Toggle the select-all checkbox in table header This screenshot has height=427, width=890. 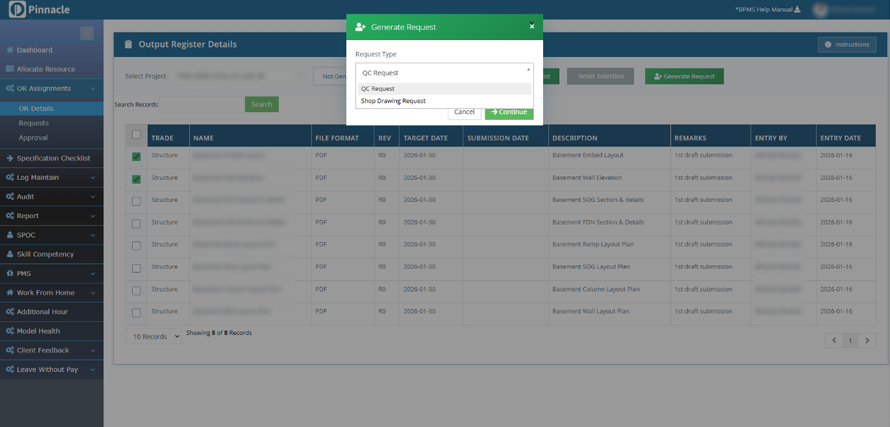pos(136,135)
